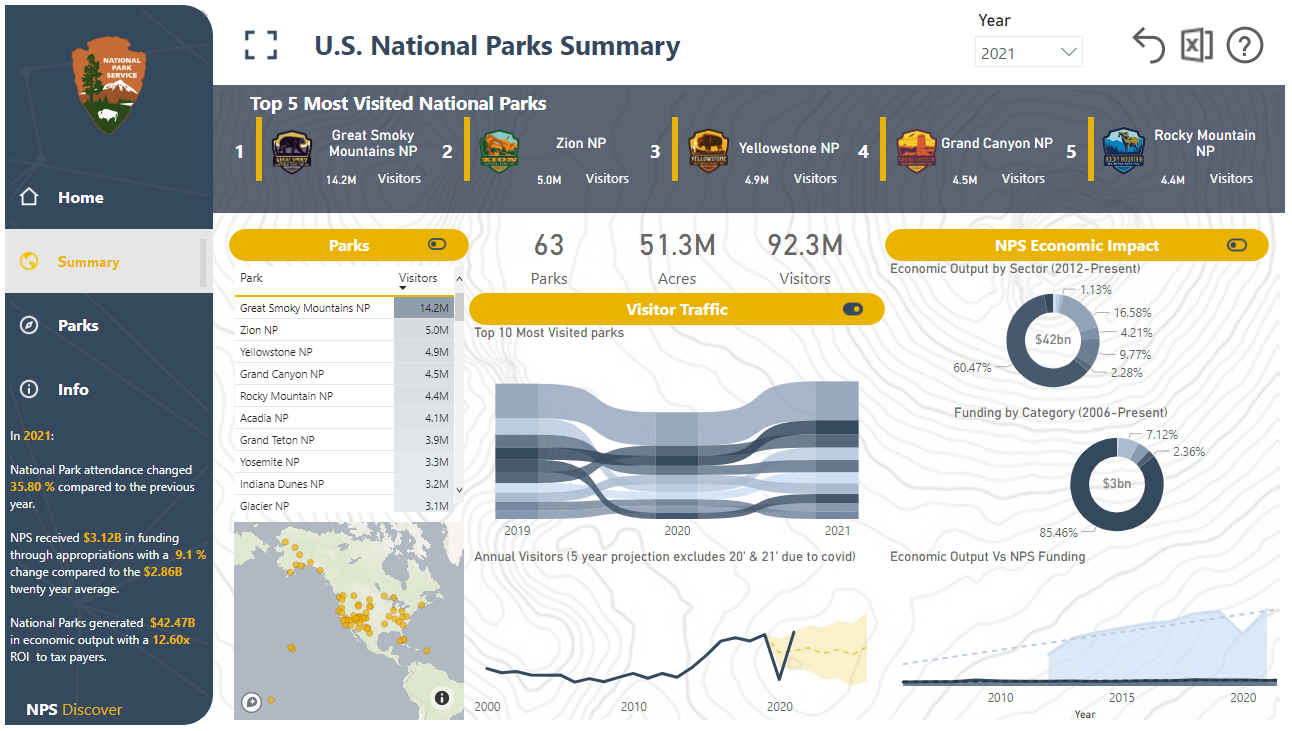Image resolution: width=1292 pixels, height=731 pixels.
Task: Sort table by Visitors column header
Action: coord(418,278)
